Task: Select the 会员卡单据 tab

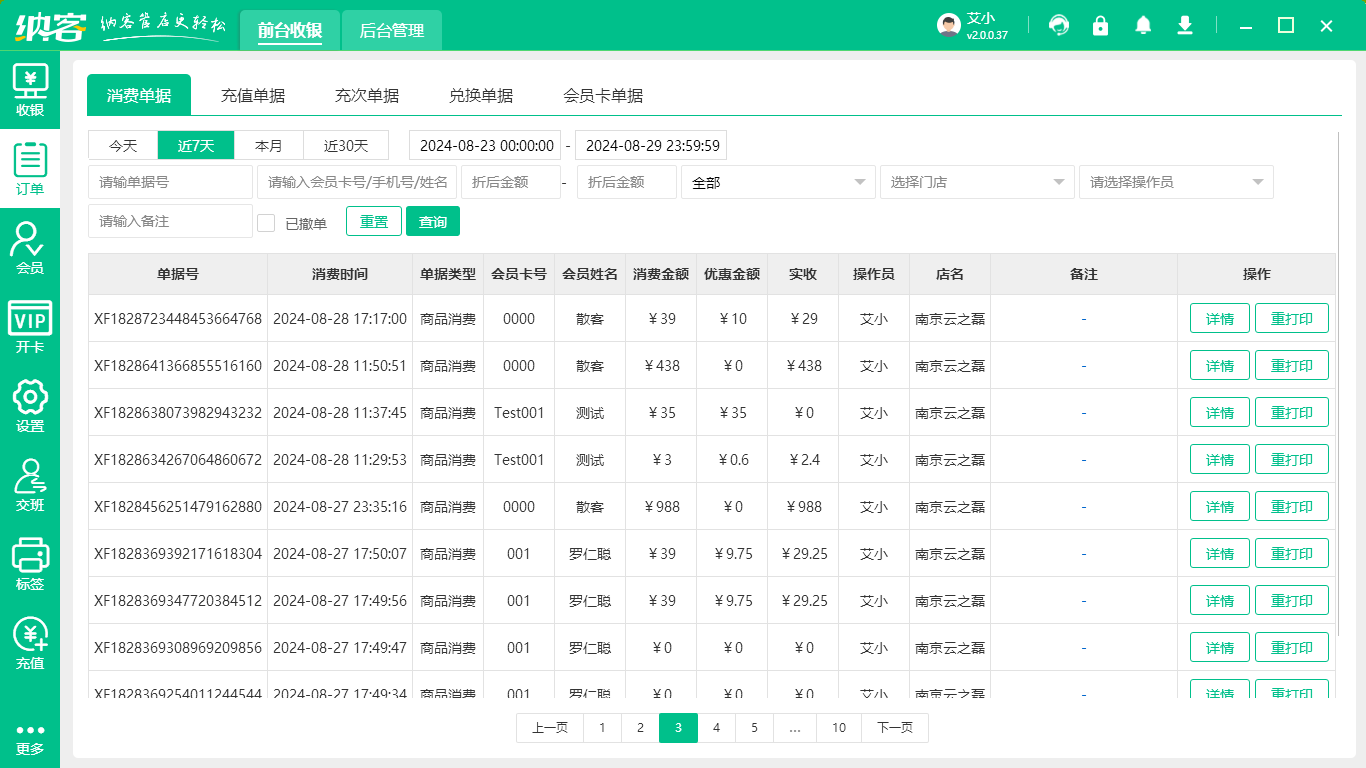Action: [603, 96]
